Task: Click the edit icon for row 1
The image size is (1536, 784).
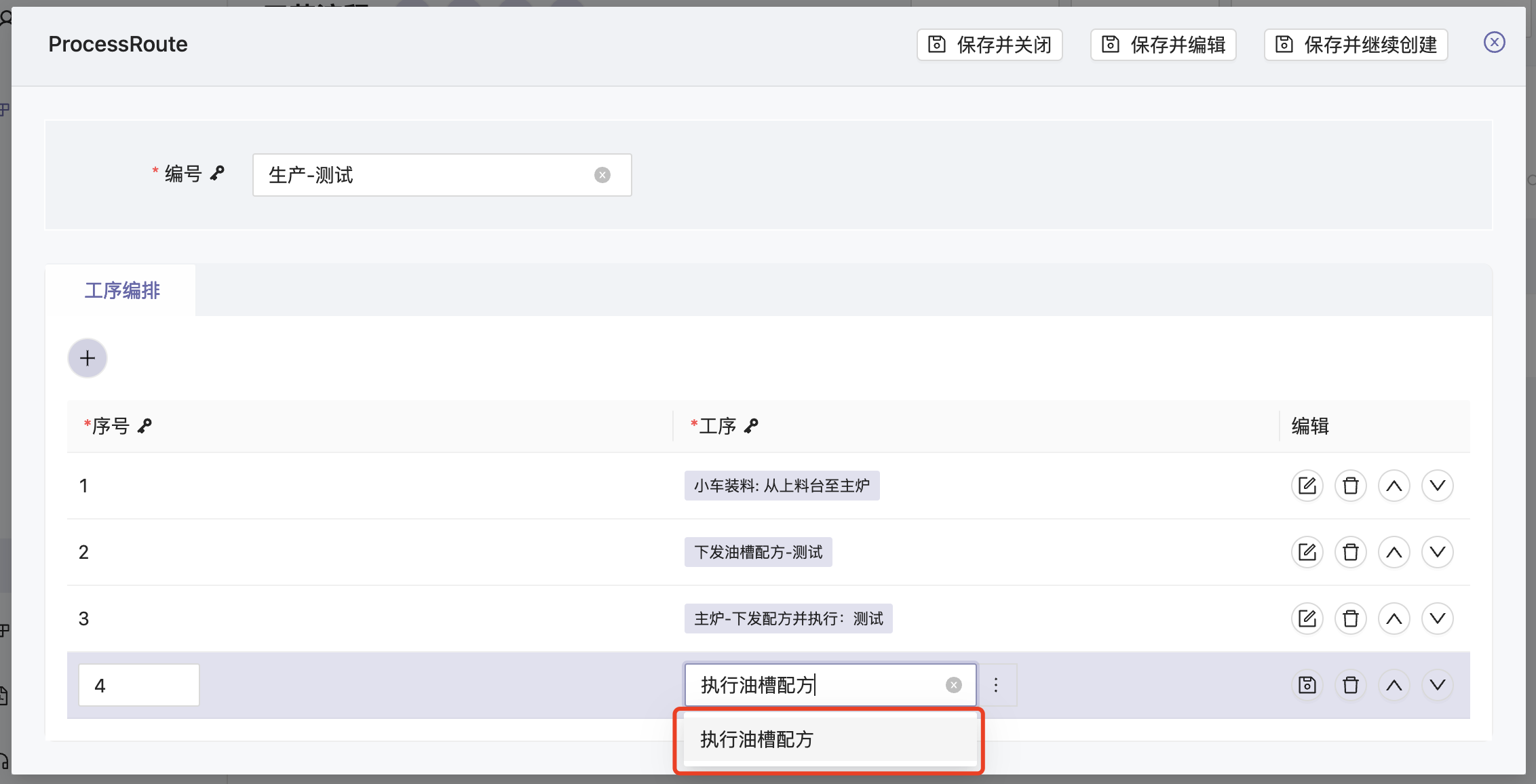Action: pos(1307,486)
